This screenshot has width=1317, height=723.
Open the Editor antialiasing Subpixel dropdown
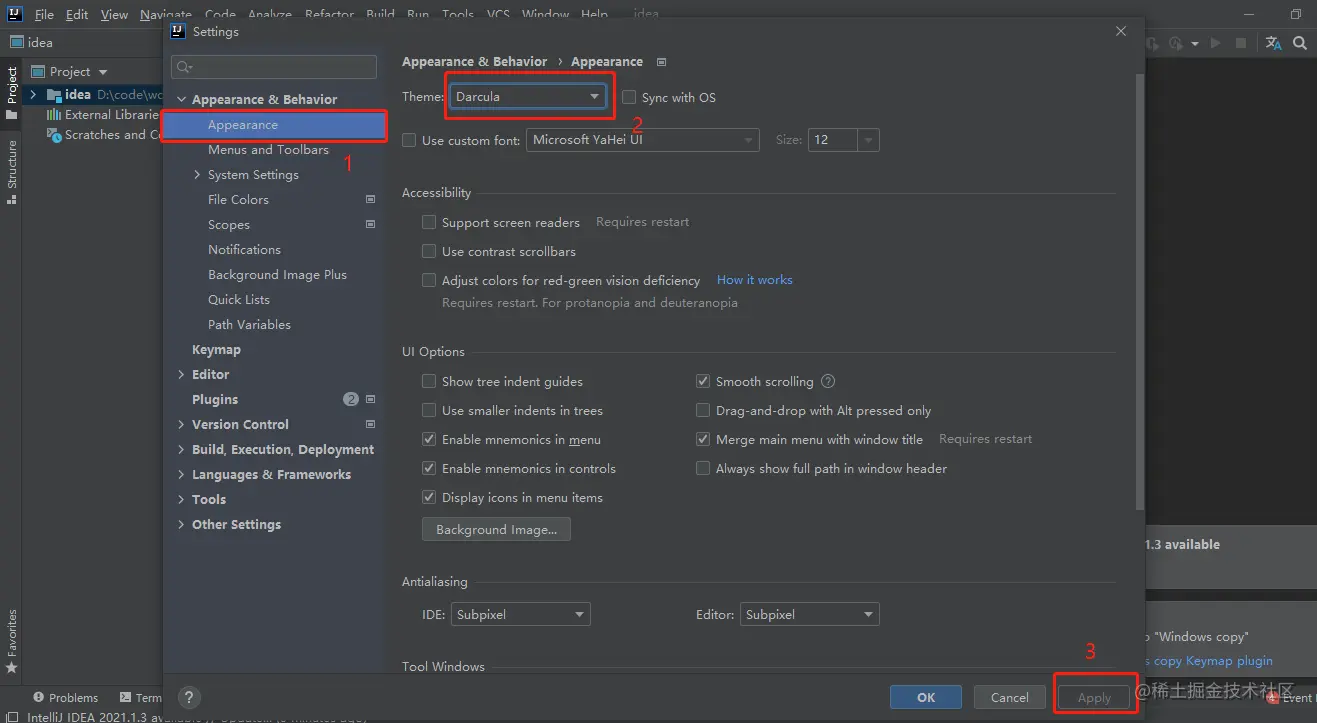[x=809, y=614]
